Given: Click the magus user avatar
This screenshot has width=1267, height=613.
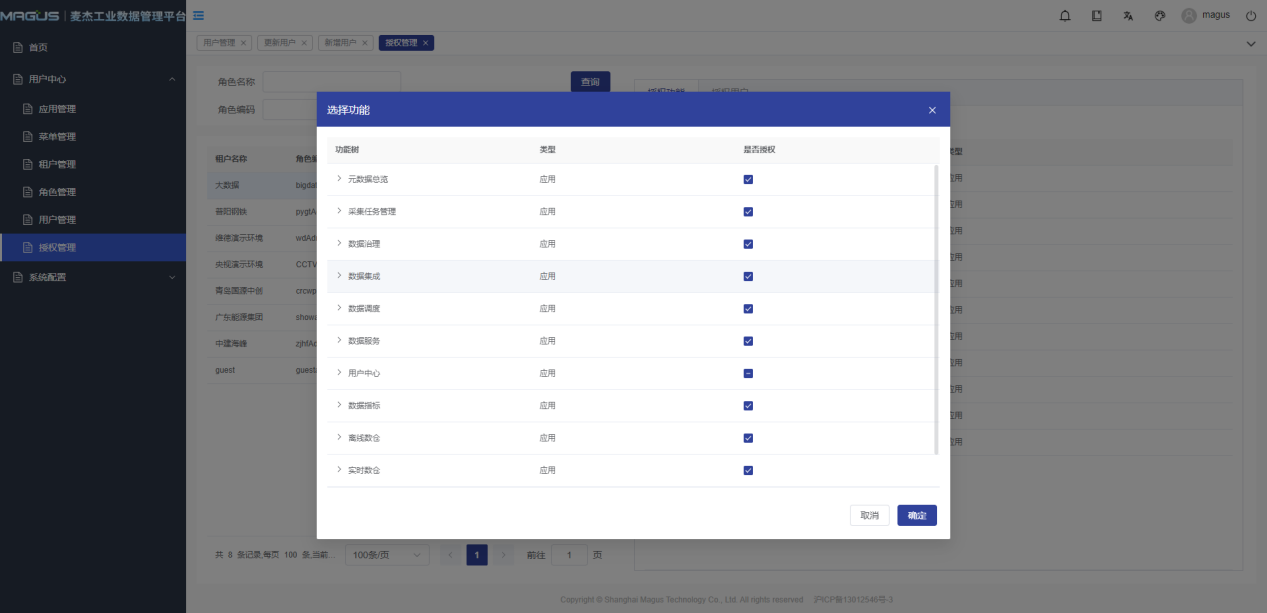Looking at the screenshot, I should point(1189,16).
